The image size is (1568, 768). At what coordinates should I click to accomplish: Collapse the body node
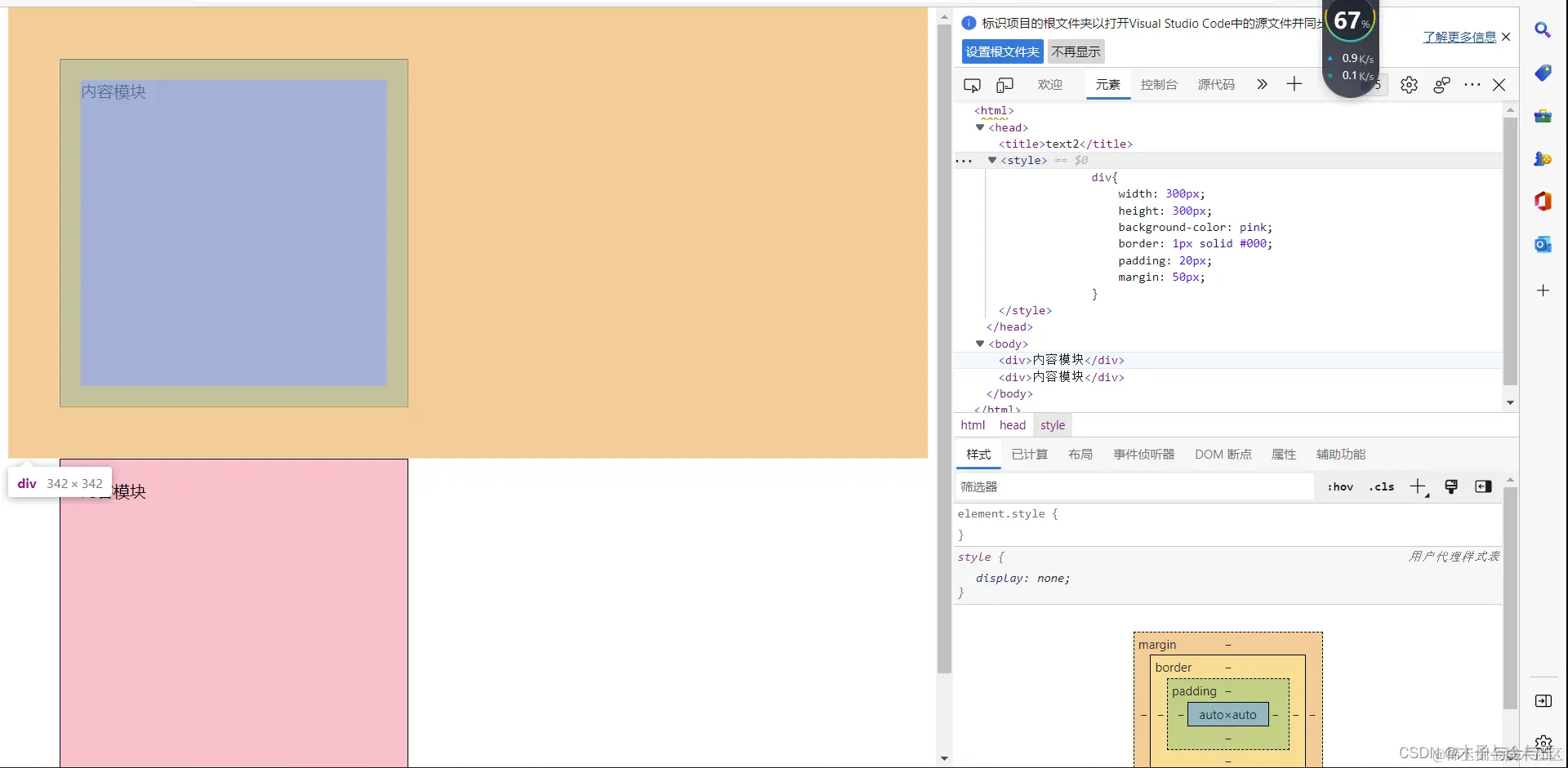(x=980, y=344)
